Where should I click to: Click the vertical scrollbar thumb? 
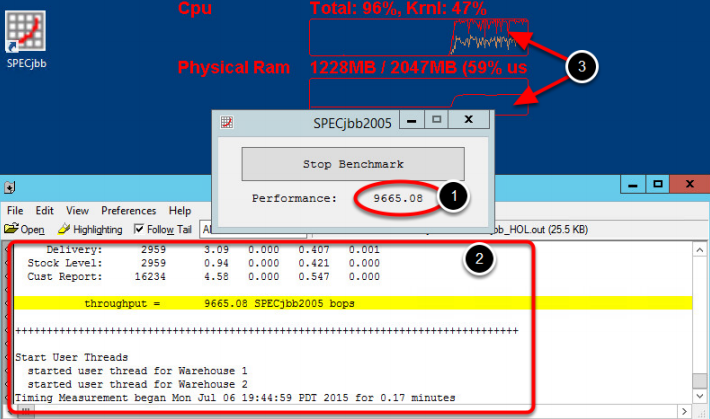700,380
